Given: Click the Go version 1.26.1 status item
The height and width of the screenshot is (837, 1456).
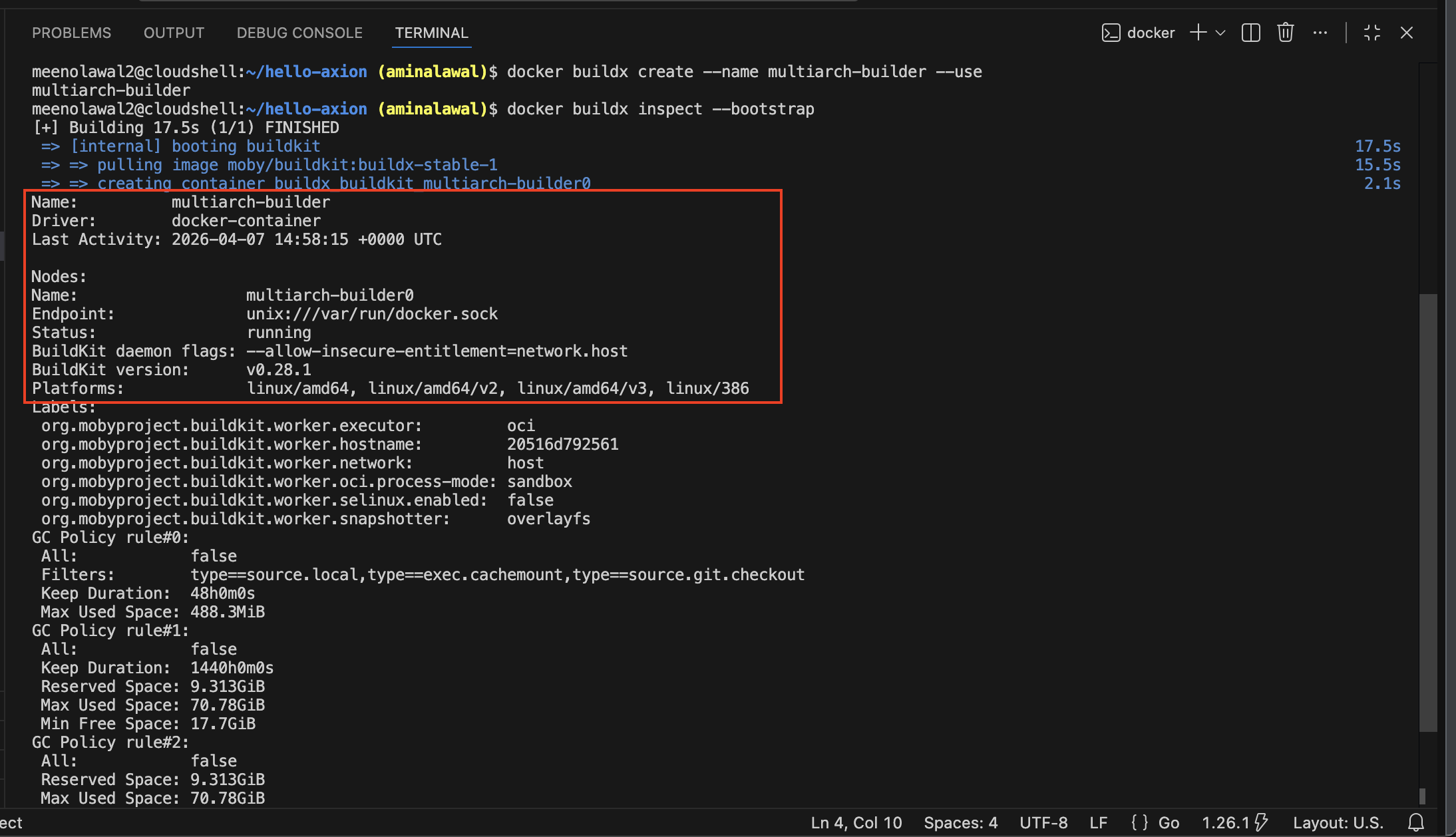Looking at the screenshot, I should click(1234, 823).
